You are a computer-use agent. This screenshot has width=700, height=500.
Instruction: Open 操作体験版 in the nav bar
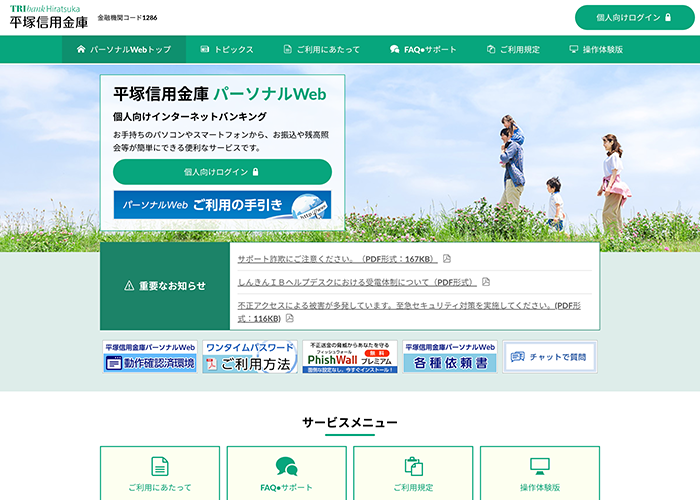point(596,49)
